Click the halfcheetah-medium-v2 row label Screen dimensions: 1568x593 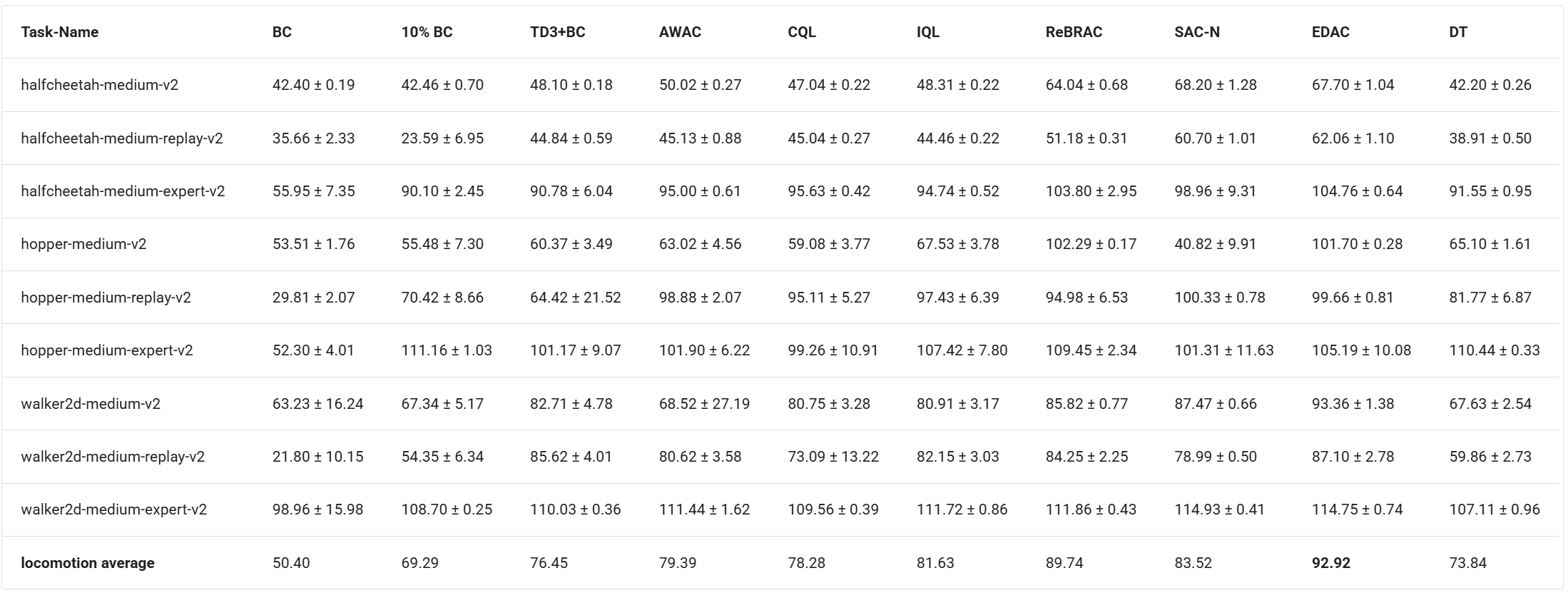100,85
